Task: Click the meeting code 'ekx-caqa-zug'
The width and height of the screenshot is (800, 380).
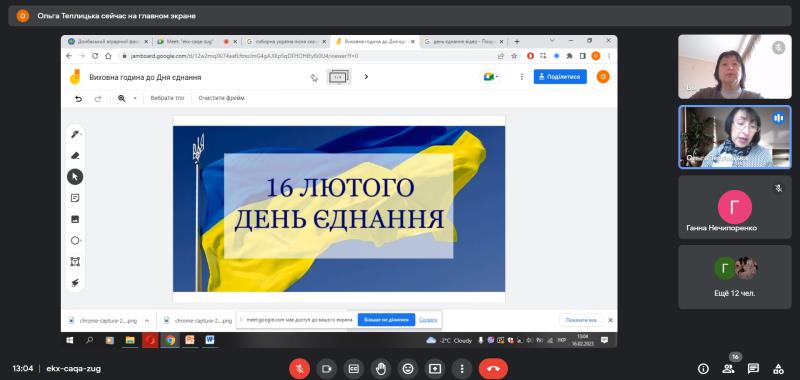Action: pyautogui.click(x=73, y=368)
